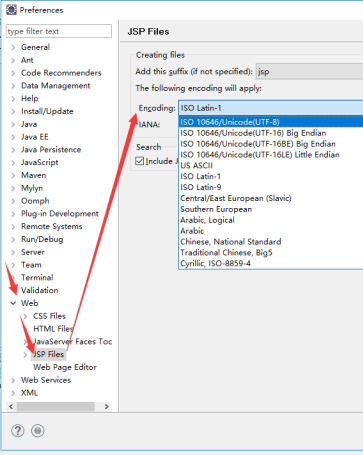363x455 pixels.
Task: Select Oomph tree item
Action: point(35,201)
